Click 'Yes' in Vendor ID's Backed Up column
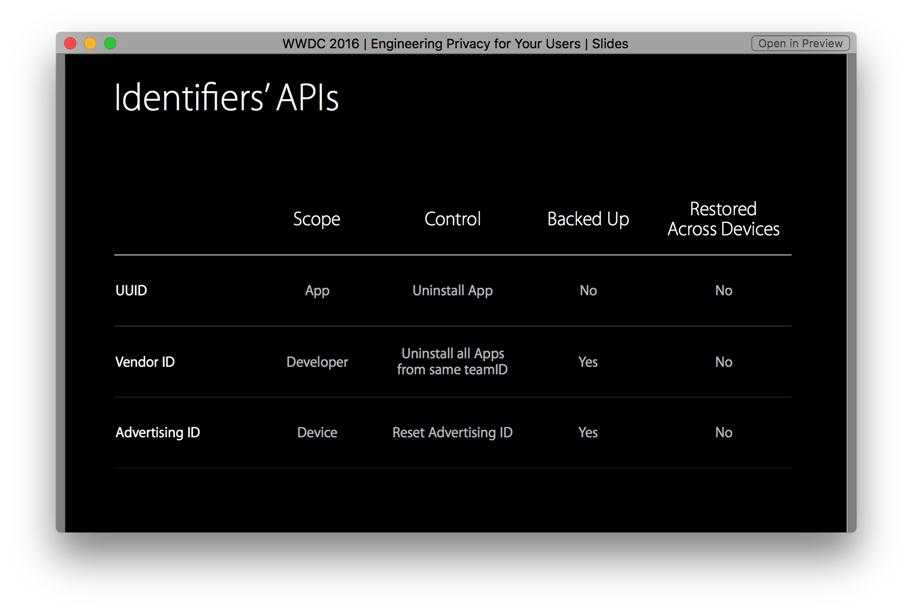The height and width of the screenshot is (612, 912). pyautogui.click(x=588, y=362)
